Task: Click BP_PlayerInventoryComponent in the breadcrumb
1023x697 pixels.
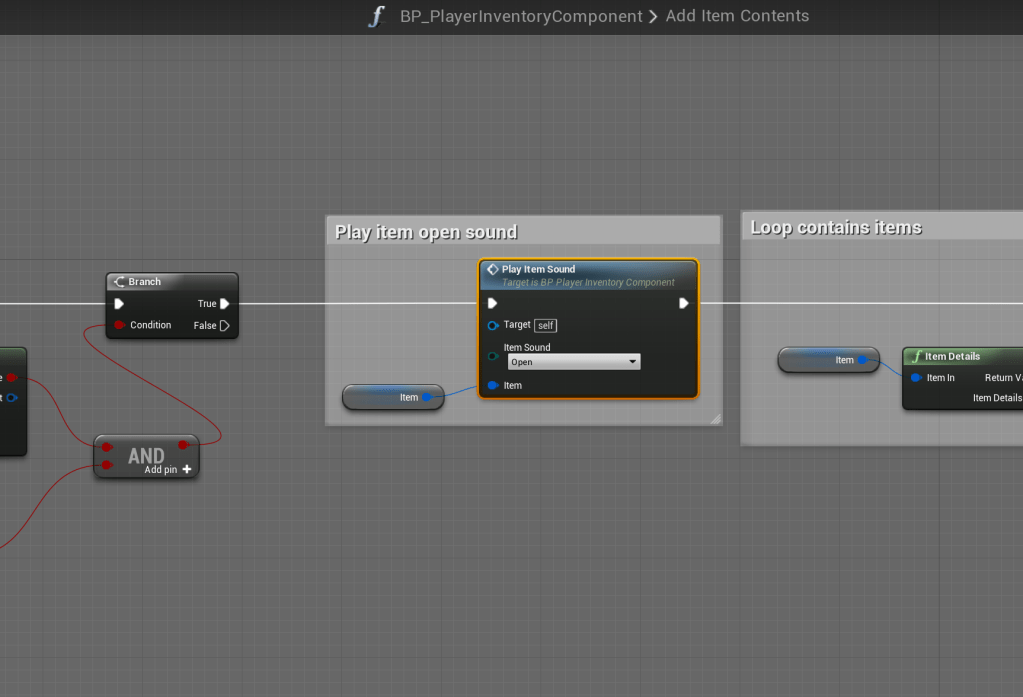Action: (521, 16)
